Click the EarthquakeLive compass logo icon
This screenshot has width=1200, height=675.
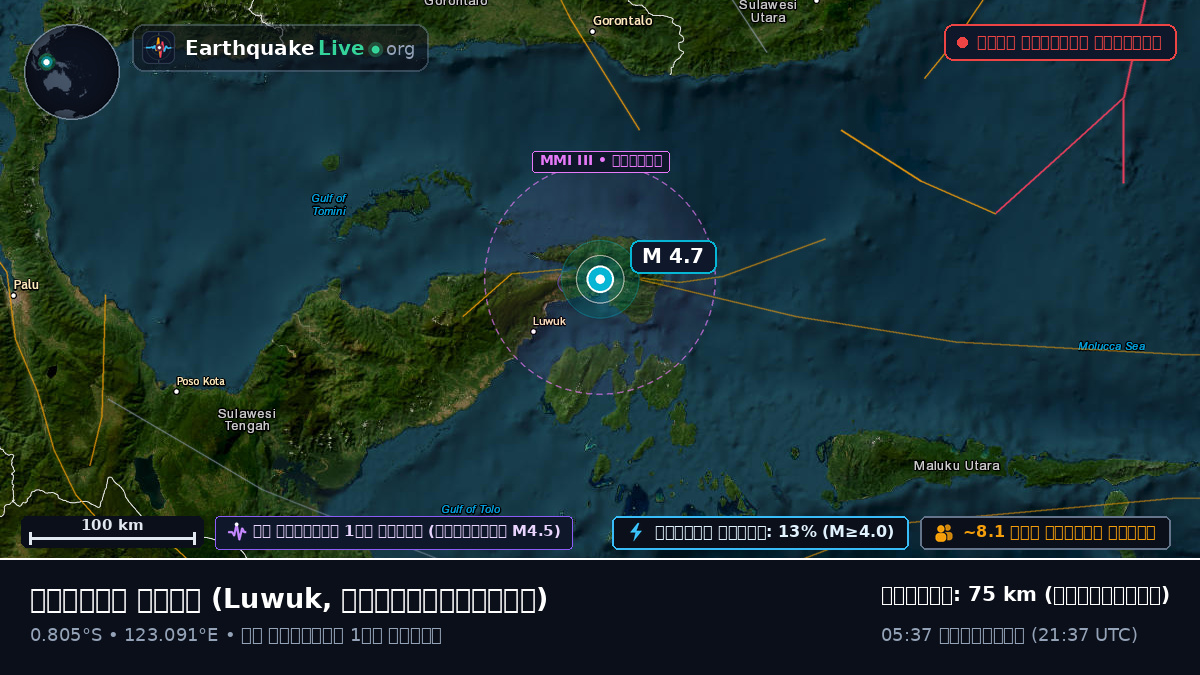click(x=158, y=48)
